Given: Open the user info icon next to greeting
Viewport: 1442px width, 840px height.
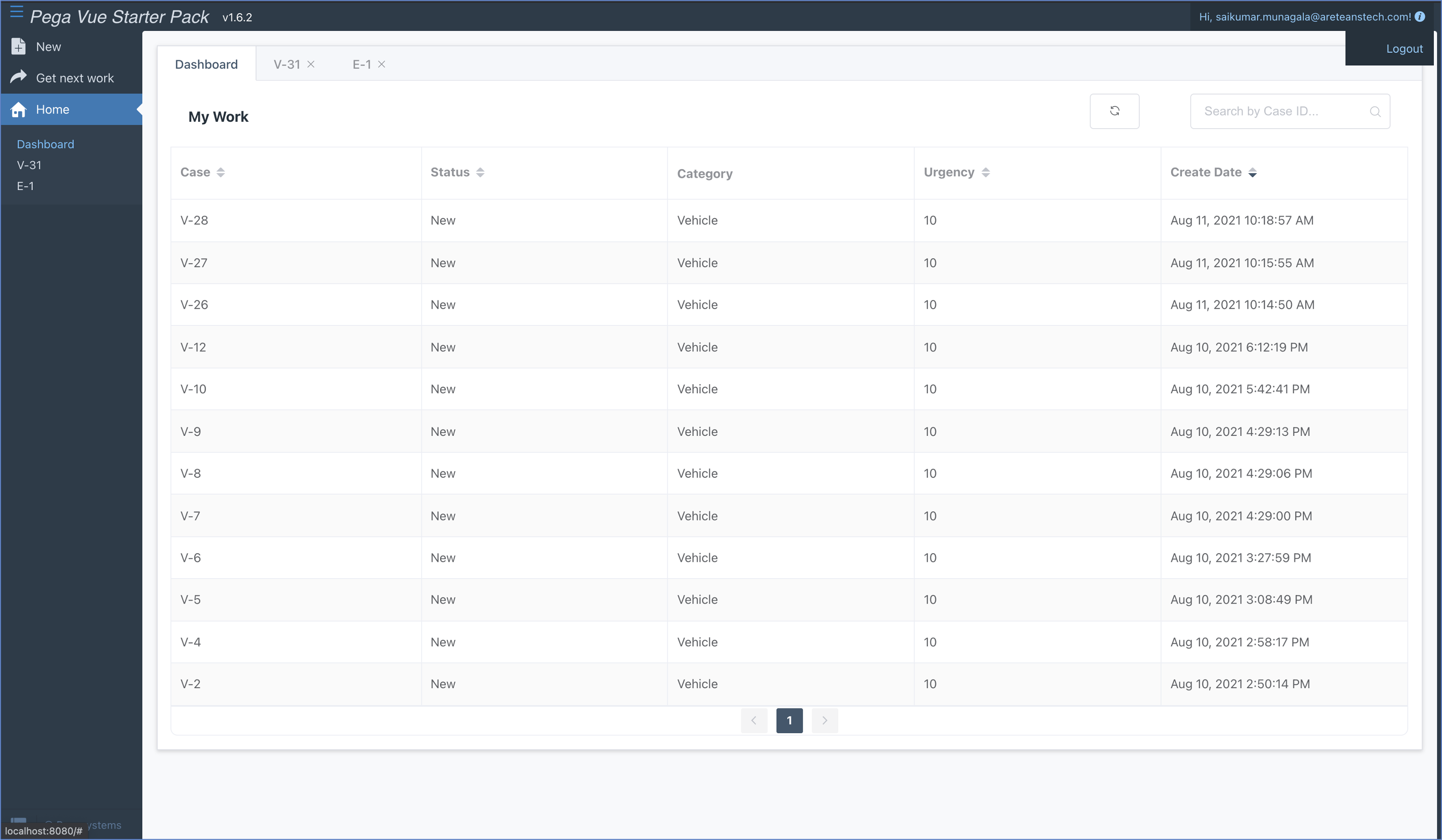Looking at the screenshot, I should (x=1420, y=17).
